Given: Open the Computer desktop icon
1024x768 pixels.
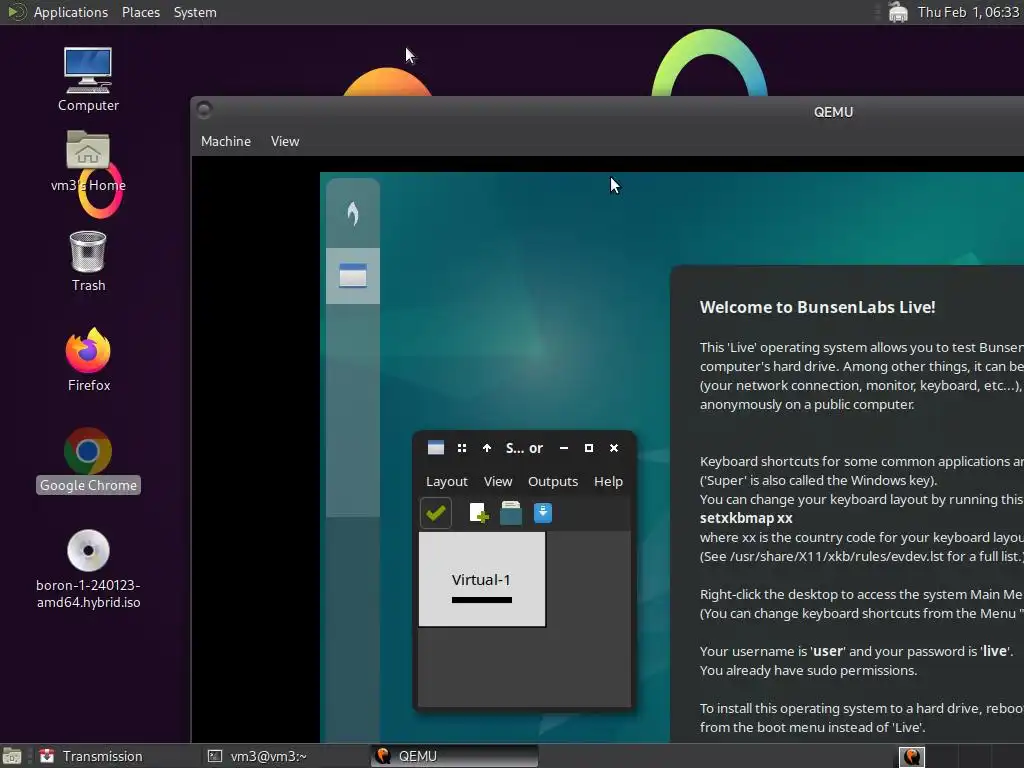Looking at the screenshot, I should tap(88, 79).
